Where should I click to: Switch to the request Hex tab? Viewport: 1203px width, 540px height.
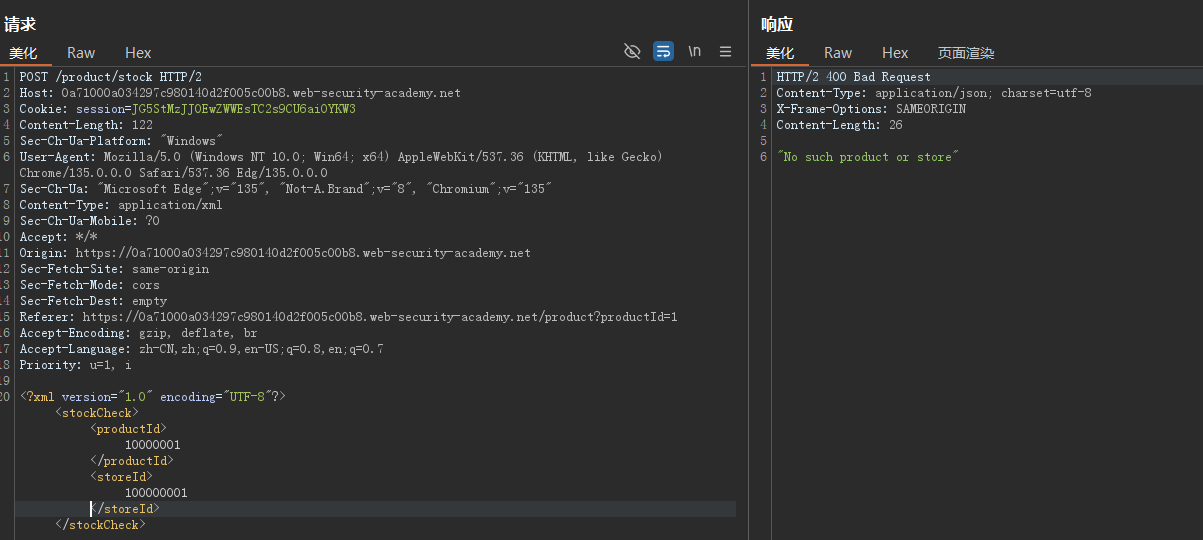(x=138, y=53)
